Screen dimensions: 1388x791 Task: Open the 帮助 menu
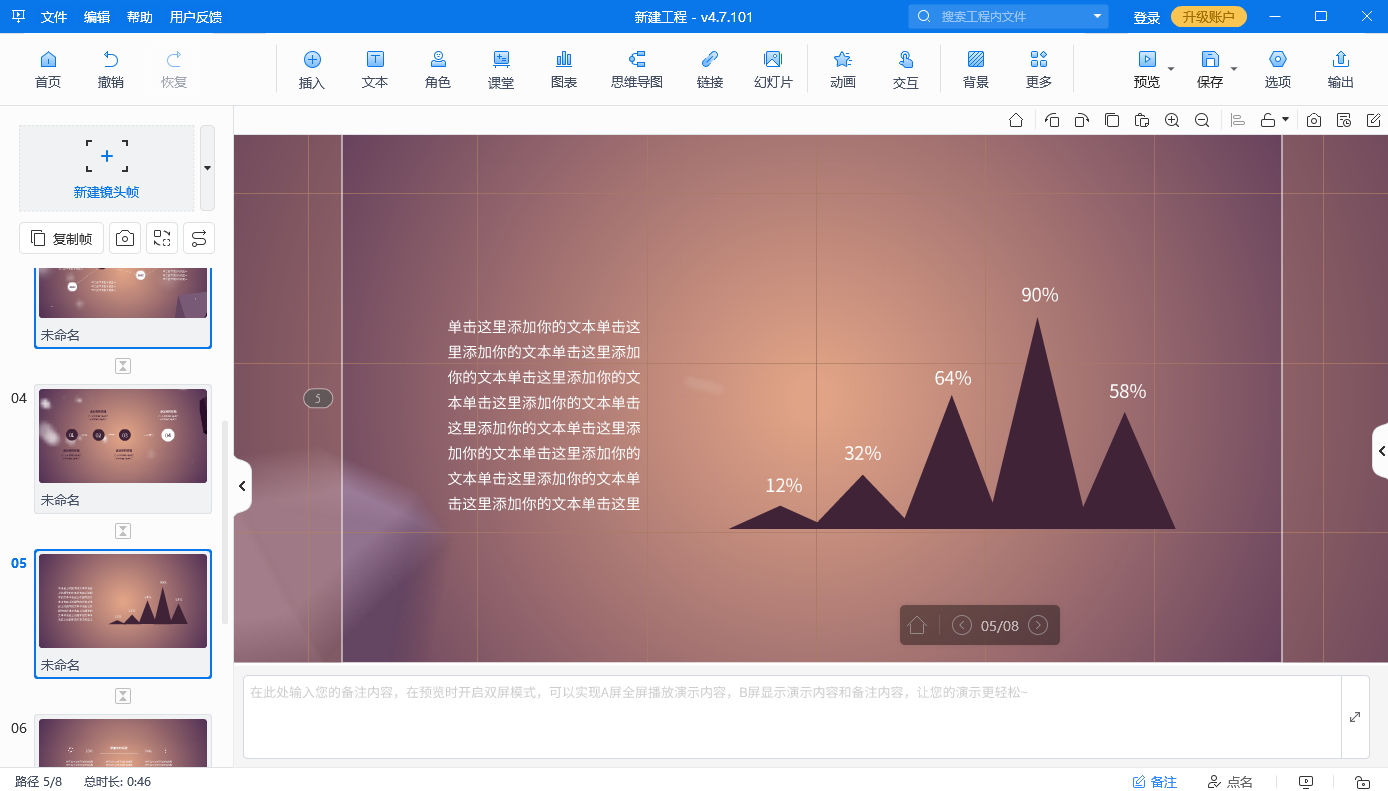(140, 17)
